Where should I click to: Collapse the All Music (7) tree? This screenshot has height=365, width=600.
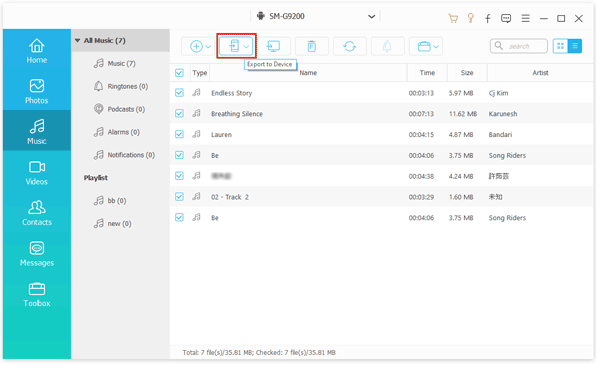[77, 41]
